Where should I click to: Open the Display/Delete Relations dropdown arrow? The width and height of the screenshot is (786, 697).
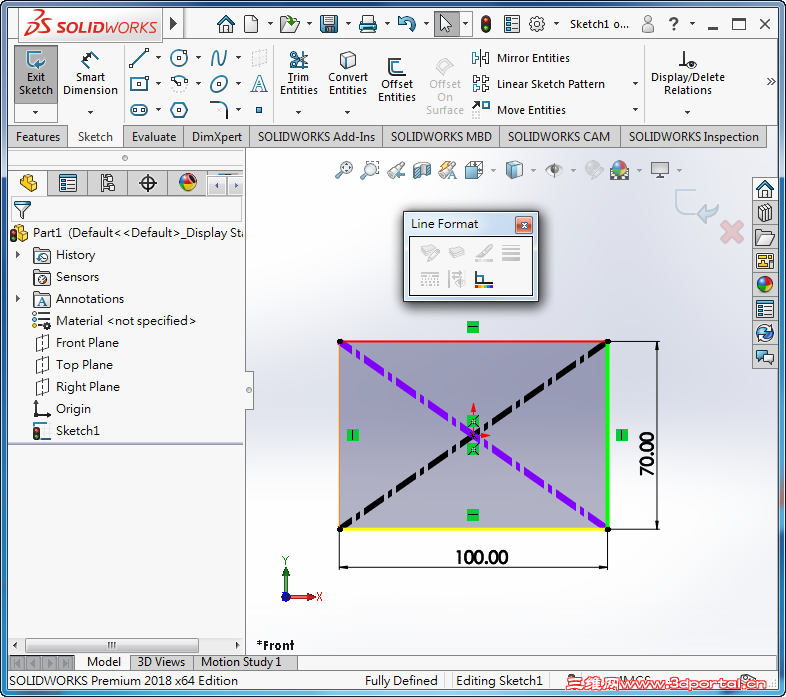687,112
